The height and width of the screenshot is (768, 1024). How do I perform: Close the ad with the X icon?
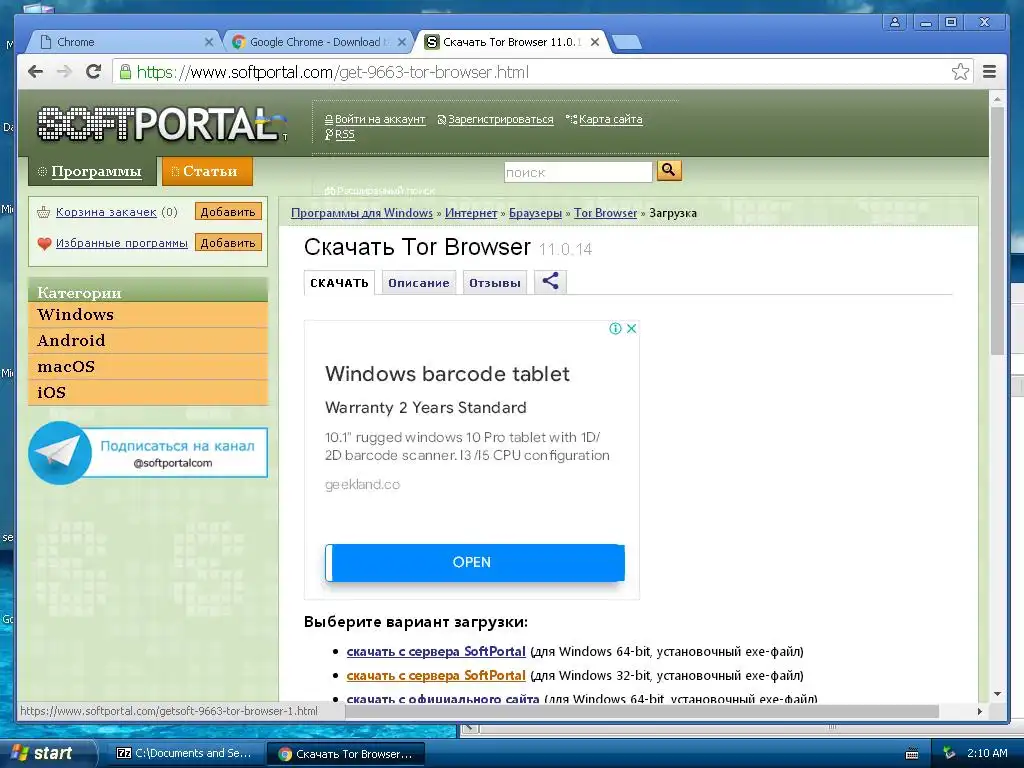(x=631, y=328)
